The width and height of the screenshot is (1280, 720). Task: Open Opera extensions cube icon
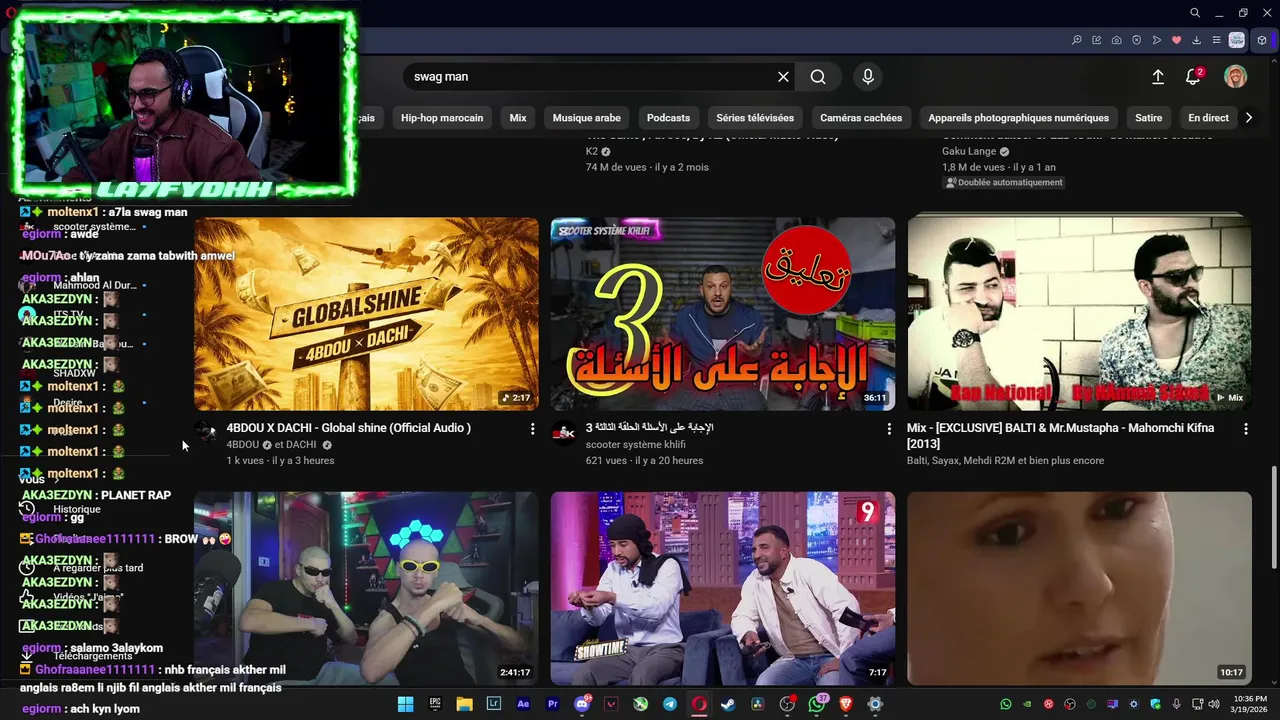coord(1262,40)
